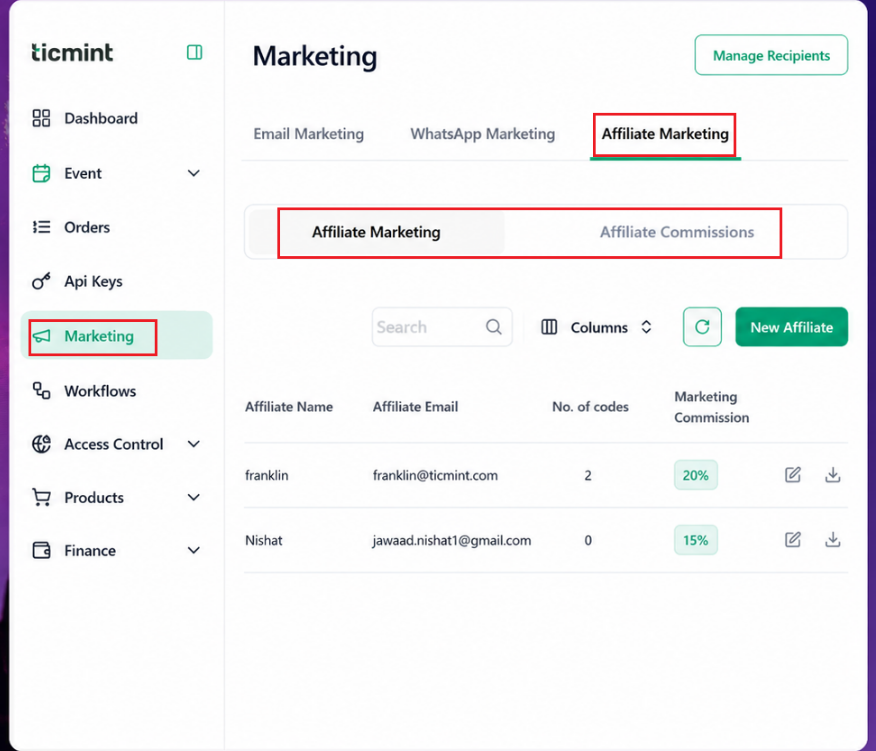Switch to WhatsApp Marketing tab

pyautogui.click(x=483, y=134)
